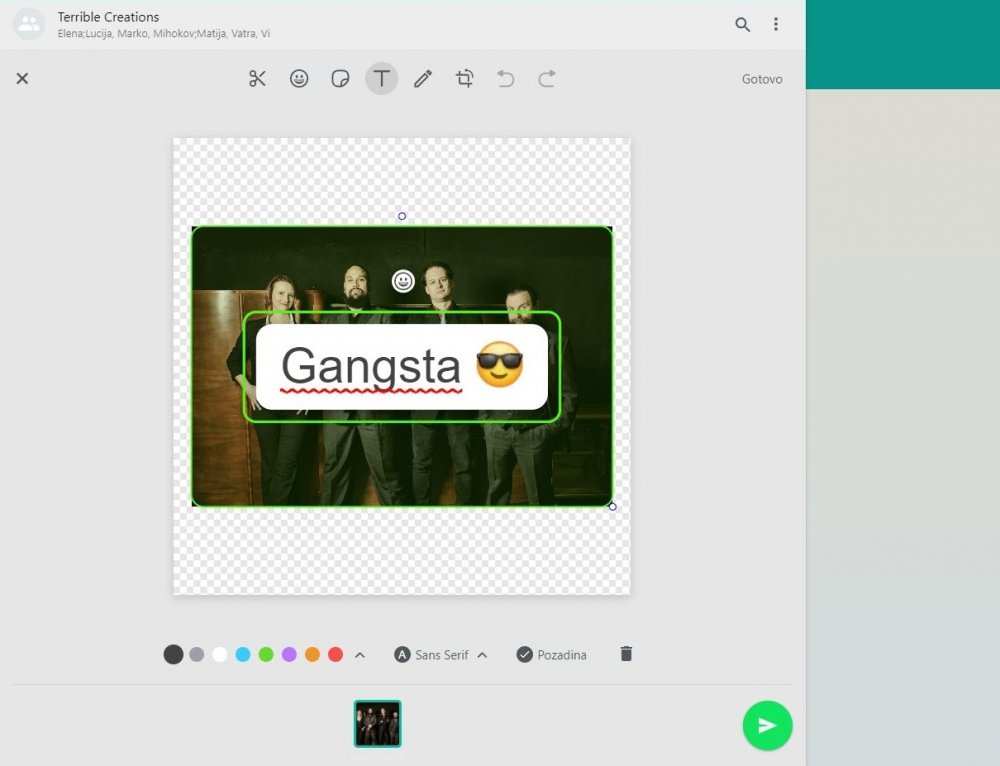This screenshot has width=1000, height=766.
Task: Click the chat member names subtitle
Action: pyautogui.click(x=164, y=34)
